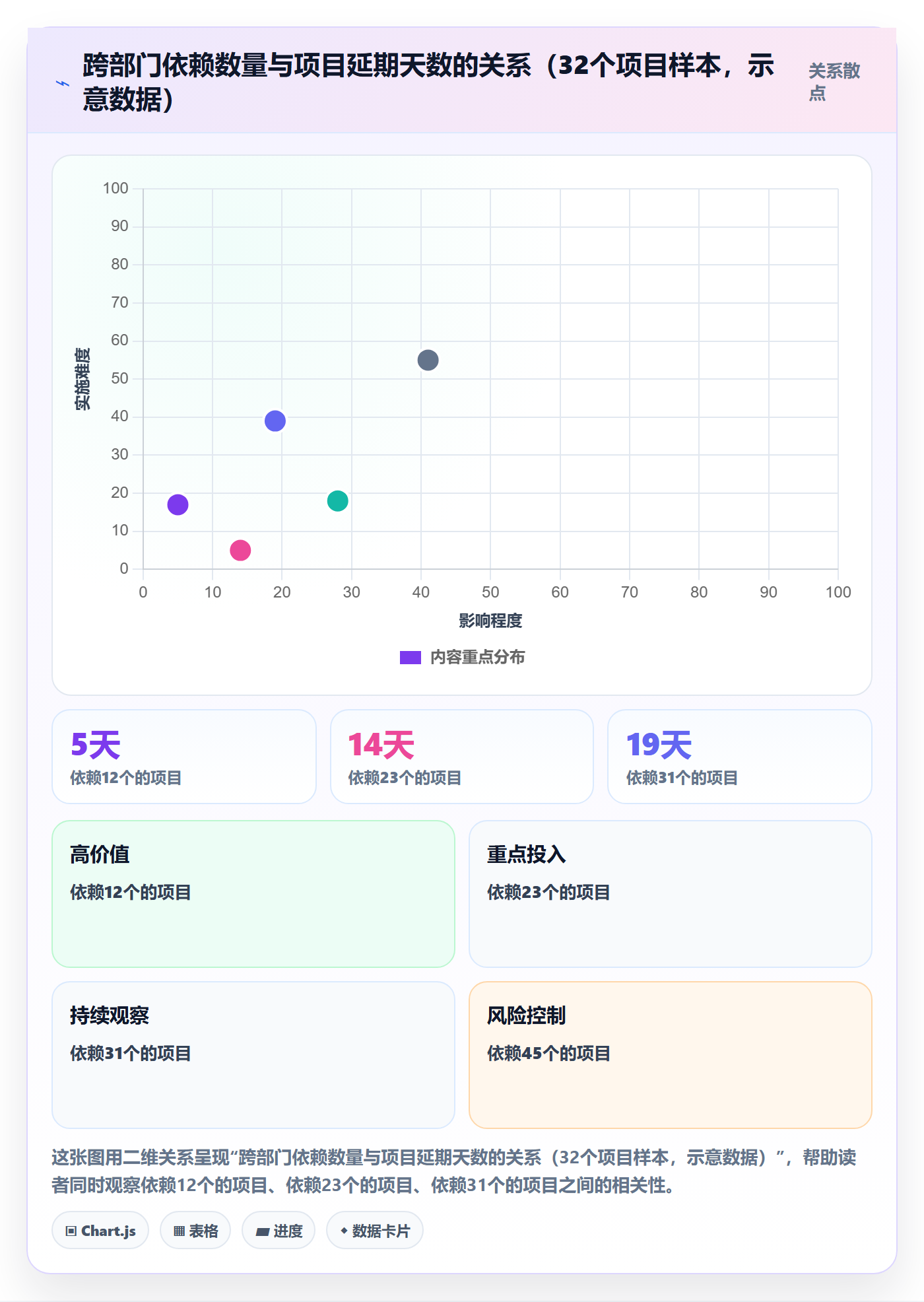Select the 高价值 quadrant card
Image resolution: width=924 pixels, height=1302 pixels.
click(x=253, y=894)
